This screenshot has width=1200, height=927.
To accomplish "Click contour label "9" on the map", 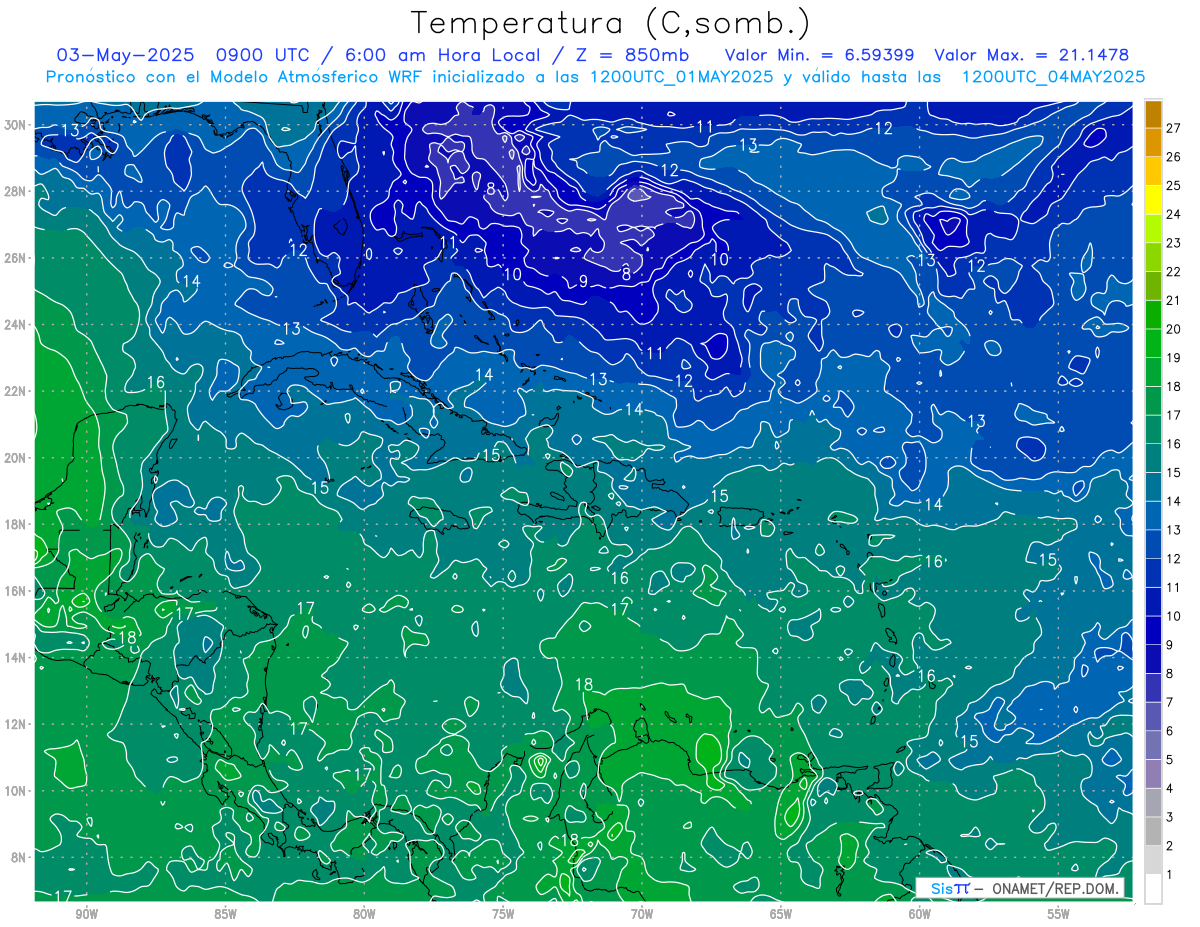I will pyautogui.click(x=583, y=282).
